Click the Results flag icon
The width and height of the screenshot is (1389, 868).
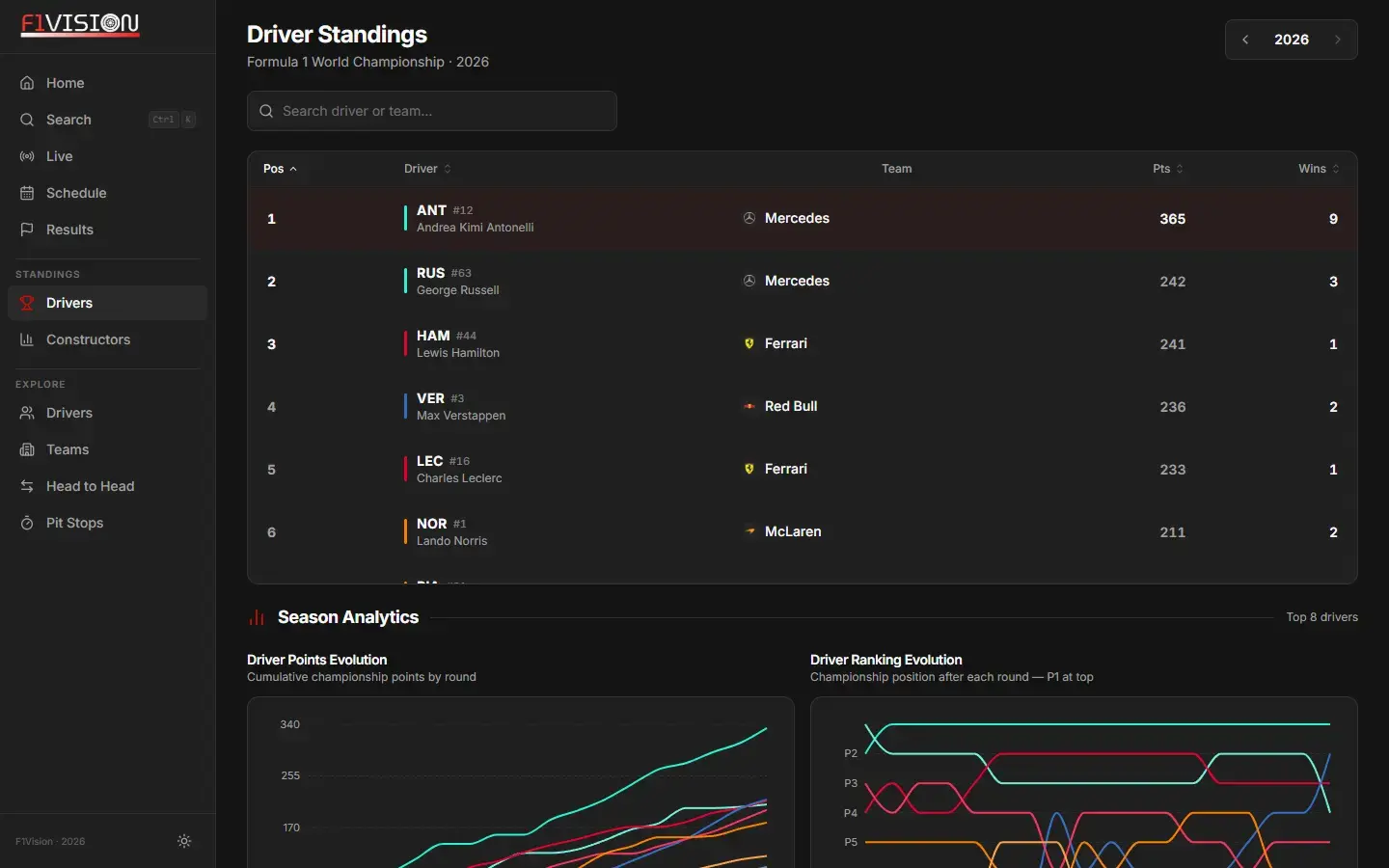point(27,230)
